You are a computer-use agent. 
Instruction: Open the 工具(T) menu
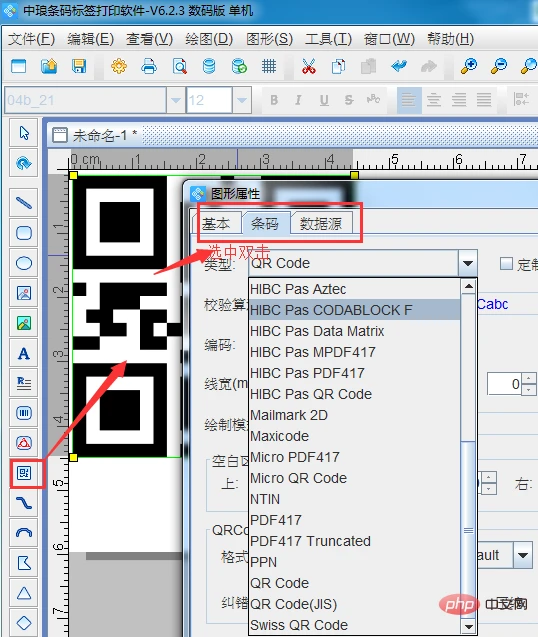click(328, 39)
